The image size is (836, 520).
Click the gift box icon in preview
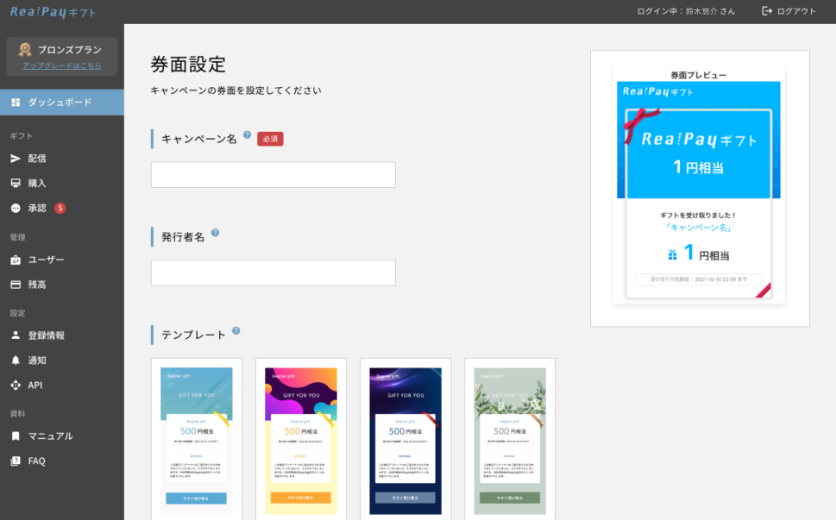pyautogui.click(x=672, y=255)
